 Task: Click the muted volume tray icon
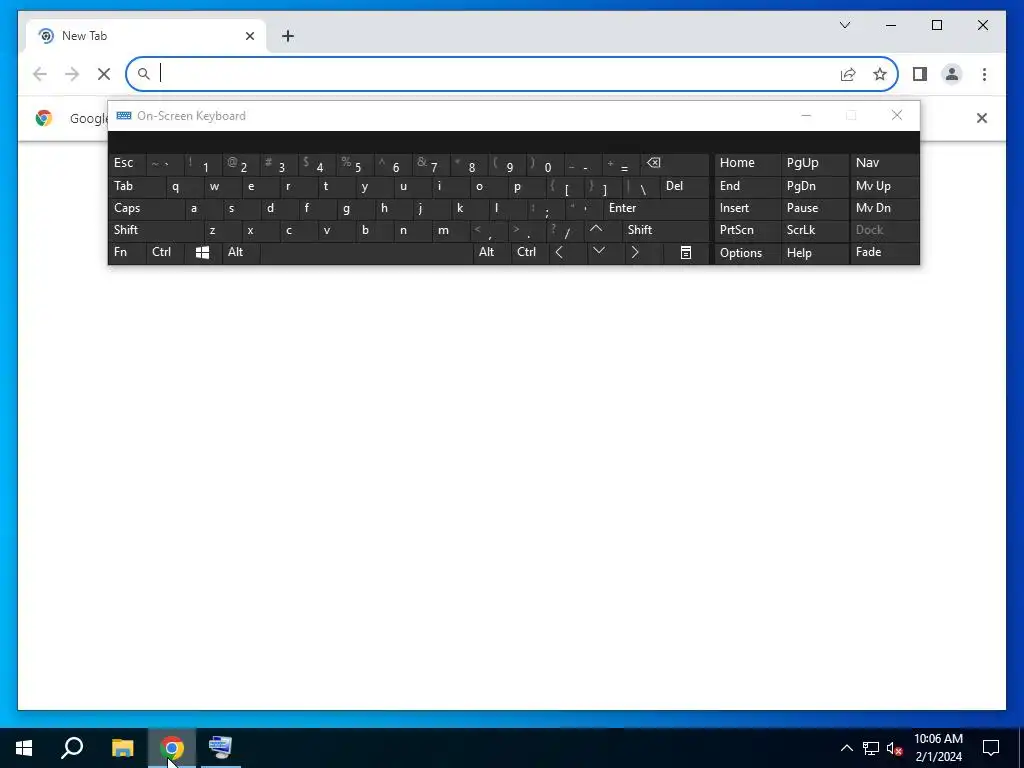(894, 748)
